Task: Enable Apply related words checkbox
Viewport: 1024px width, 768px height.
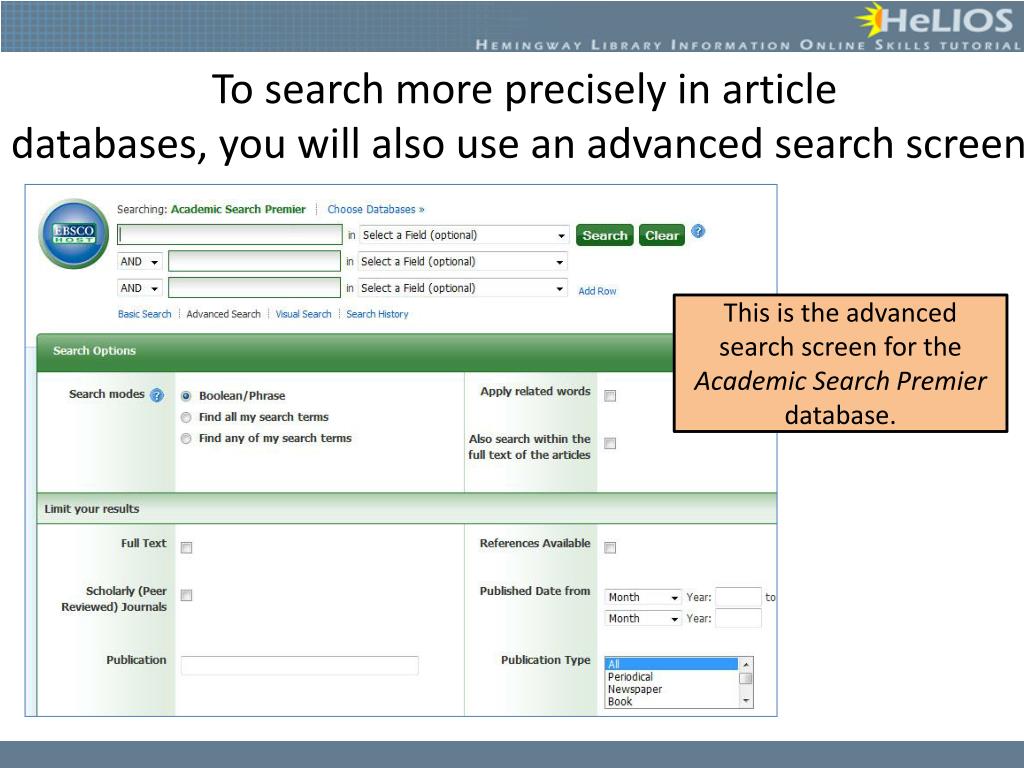Action: (610, 396)
